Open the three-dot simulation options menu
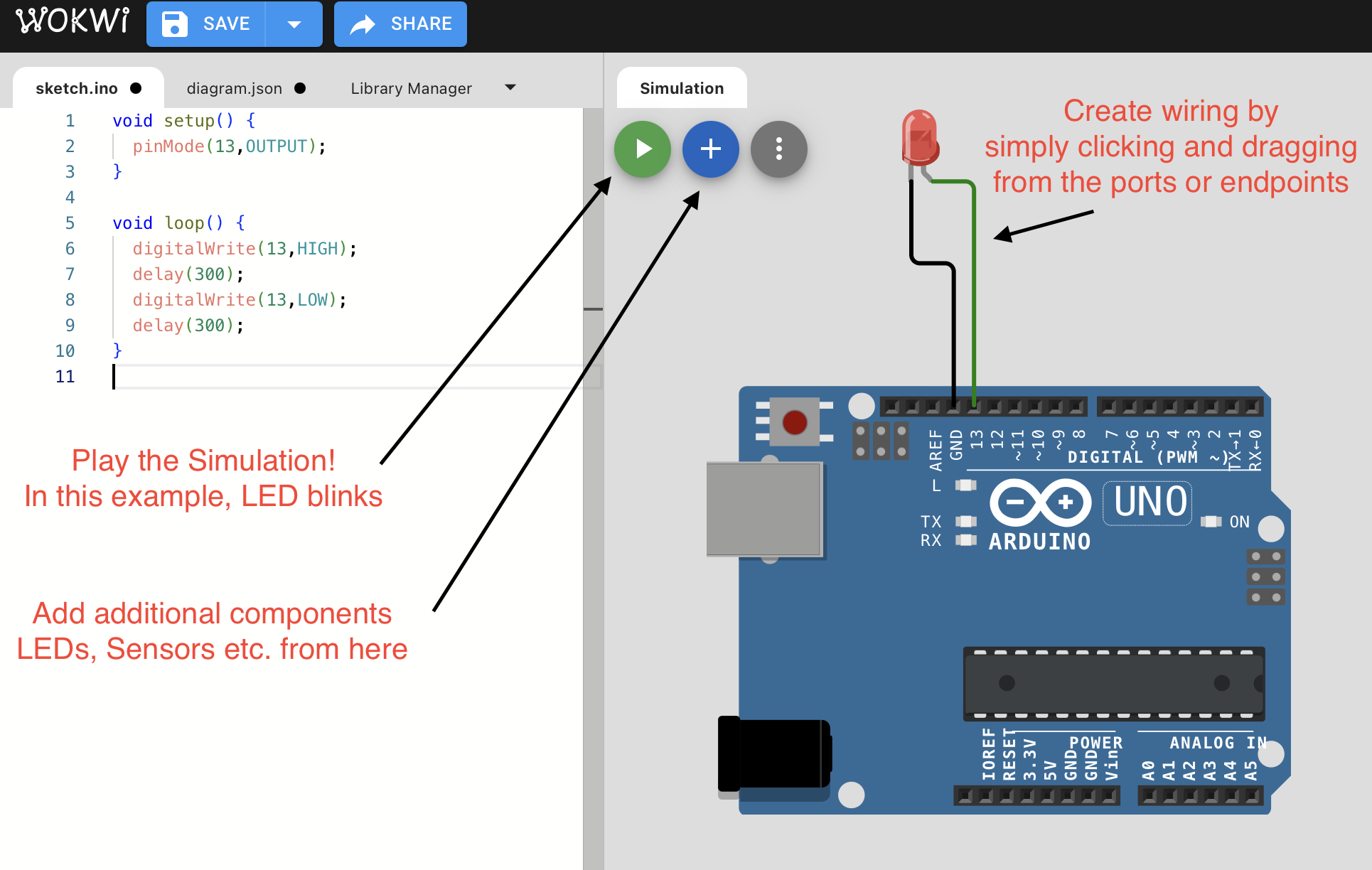 (778, 149)
